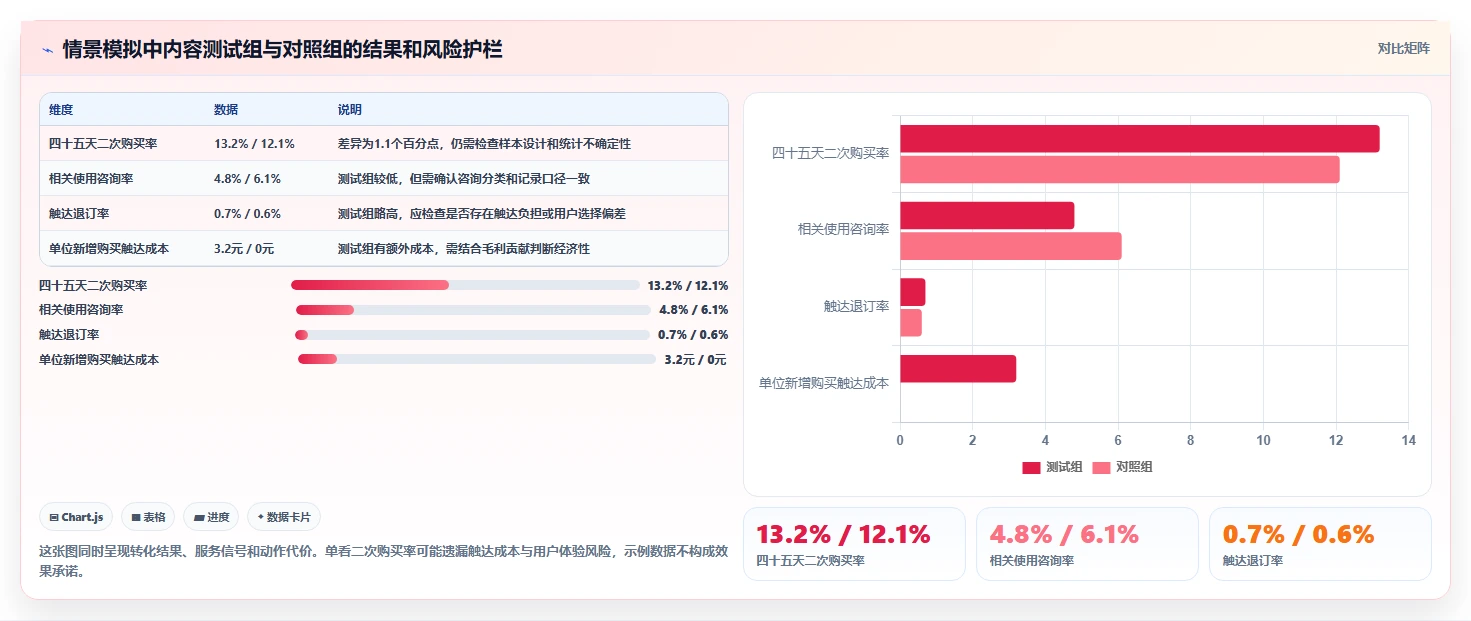Click the 测试组 bar for 触达退订率
Screen dimensions: 1471x621
point(913,292)
